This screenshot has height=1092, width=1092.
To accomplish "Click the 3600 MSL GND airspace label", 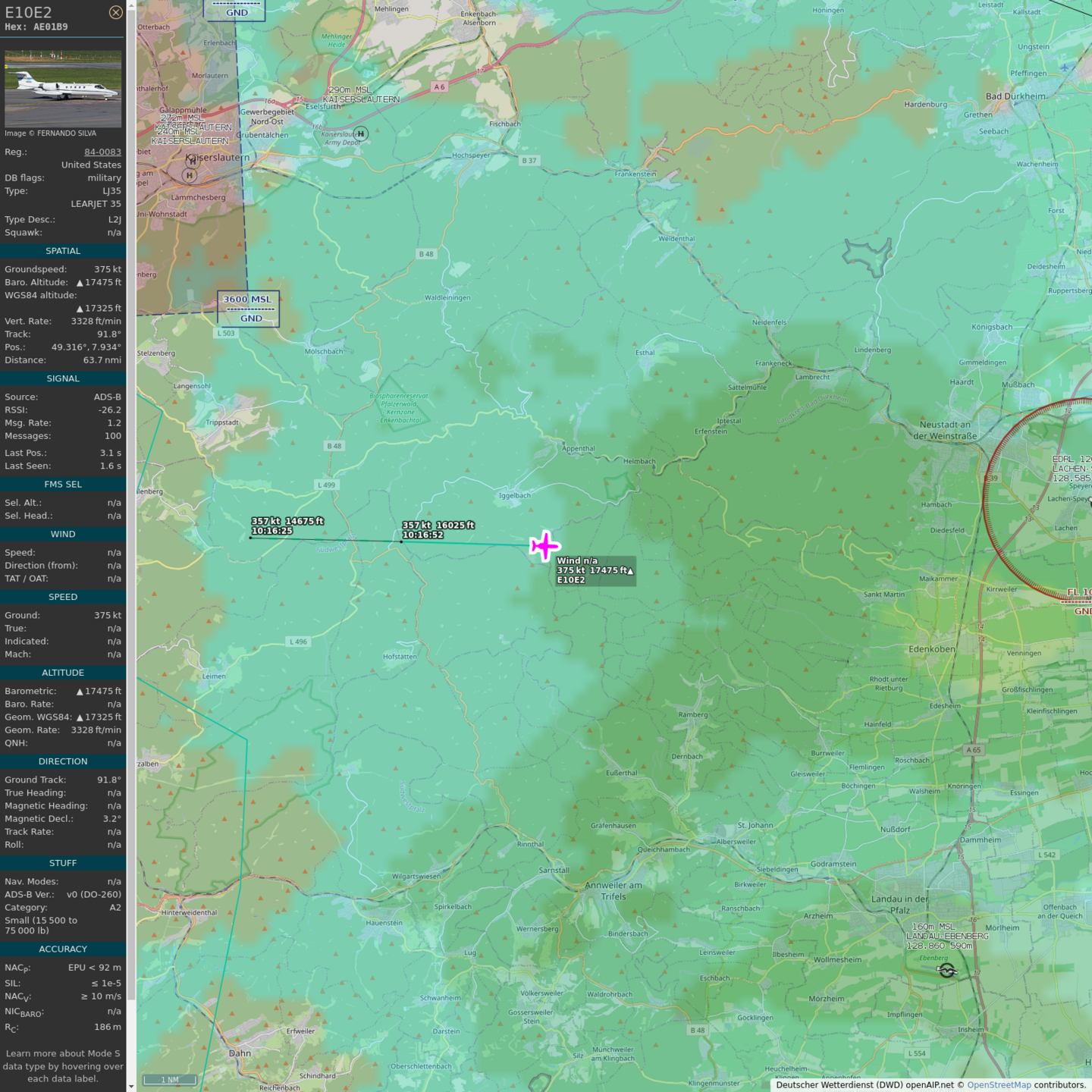I will click(x=248, y=309).
